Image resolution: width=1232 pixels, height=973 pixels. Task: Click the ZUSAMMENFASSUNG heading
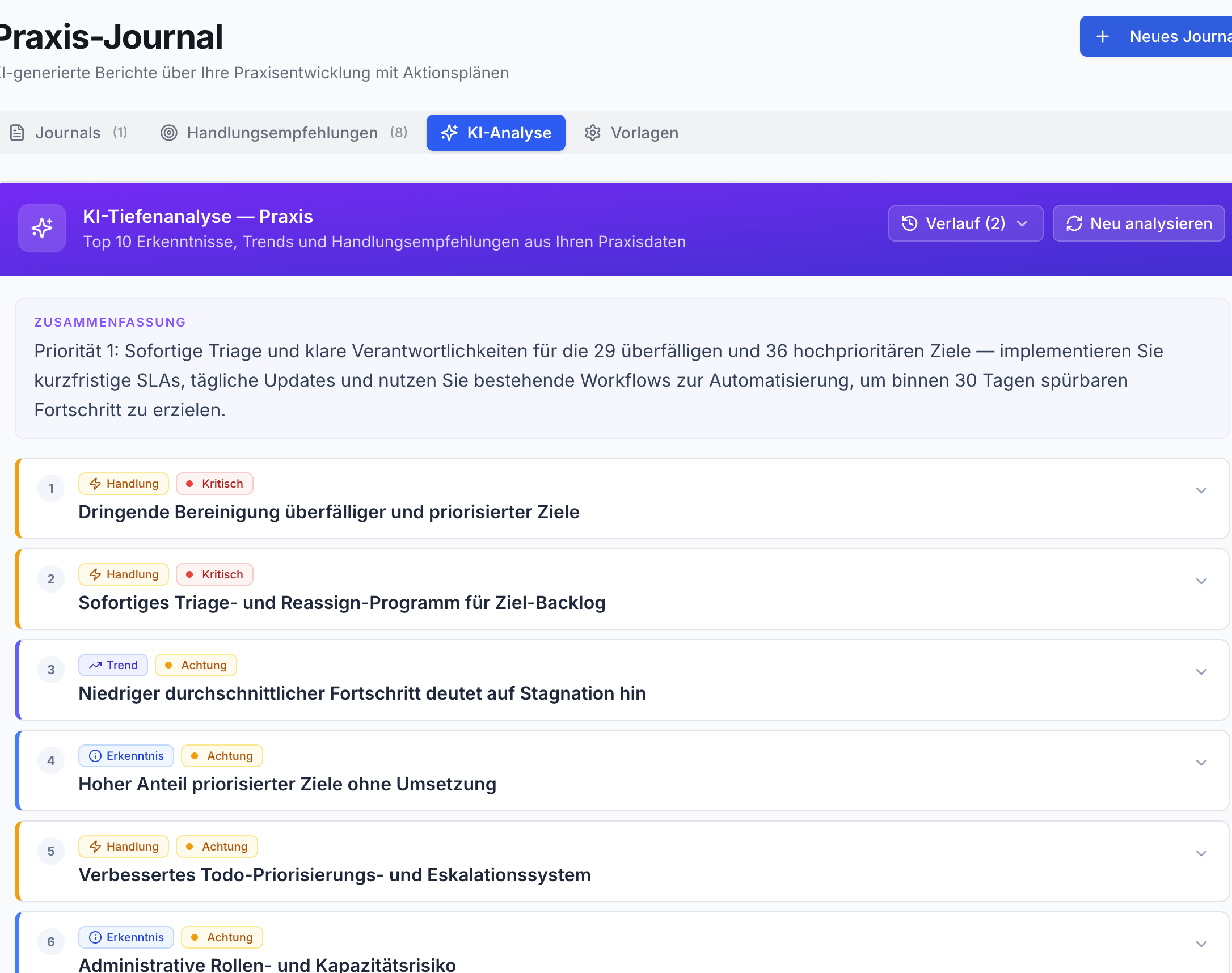[110, 322]
